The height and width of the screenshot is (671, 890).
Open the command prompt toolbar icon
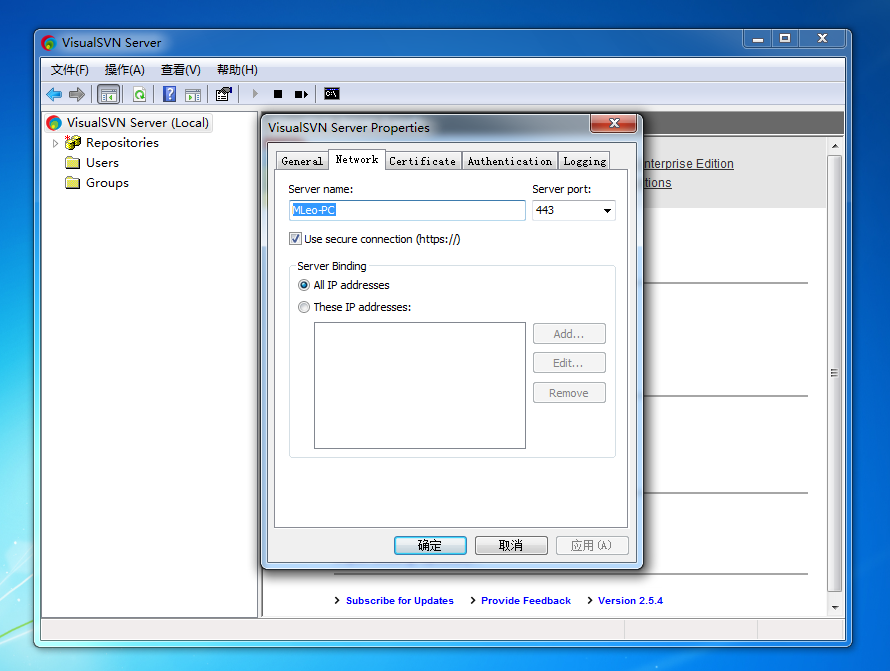[x=331, y=94]
